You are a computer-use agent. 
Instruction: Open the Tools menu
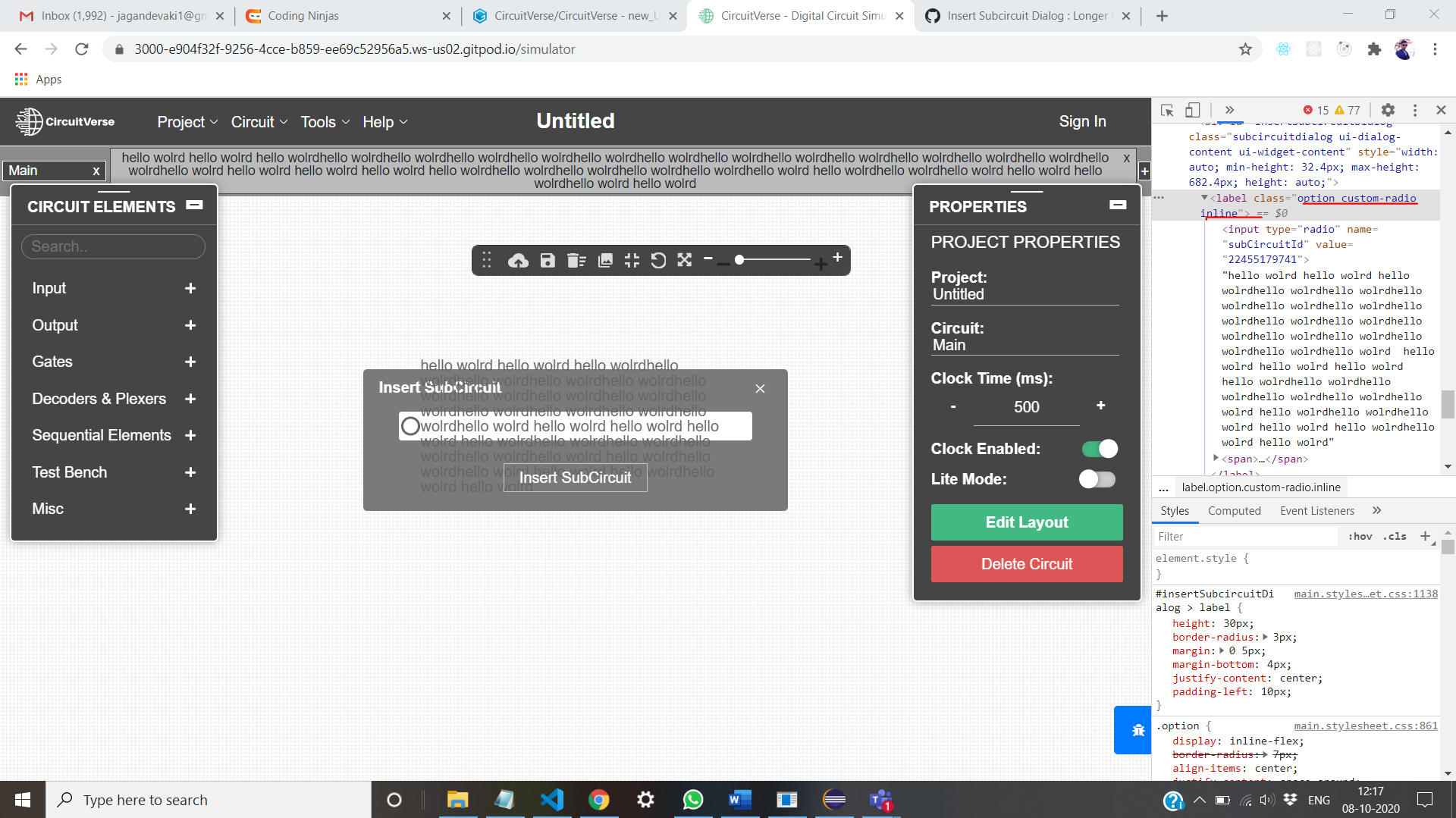point(319,121)
